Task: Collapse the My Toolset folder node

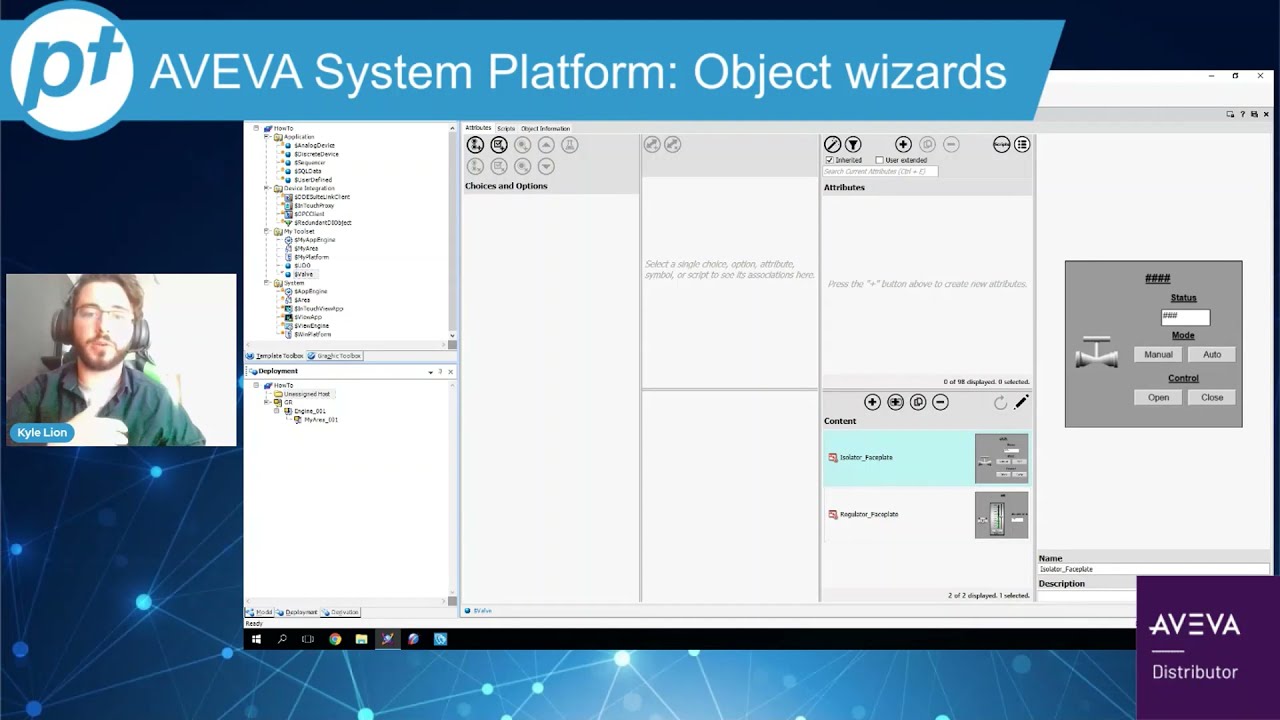Action: pos(266,231)
